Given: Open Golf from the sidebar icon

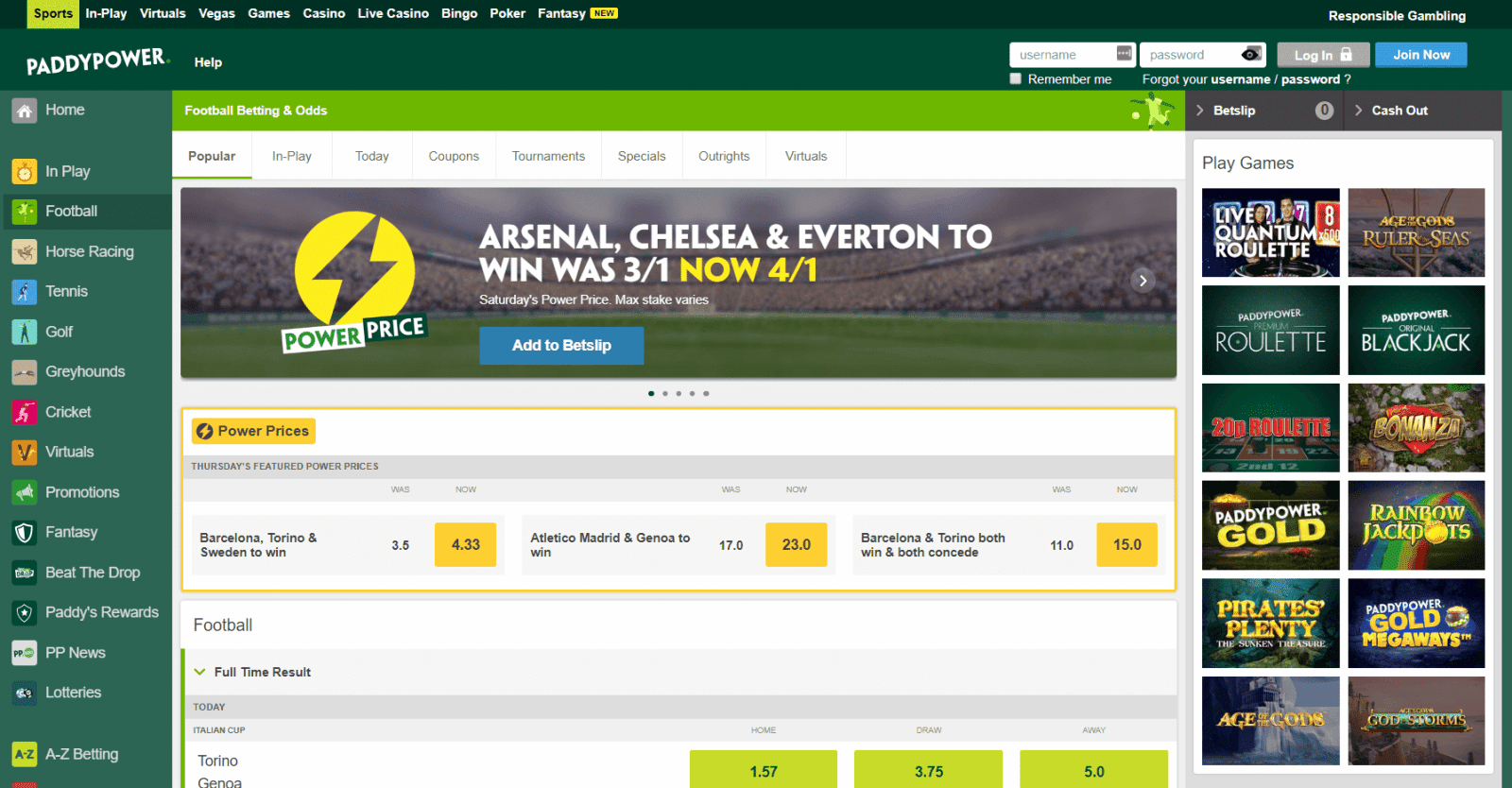Looking at the screenshot, I should [25, 332].
